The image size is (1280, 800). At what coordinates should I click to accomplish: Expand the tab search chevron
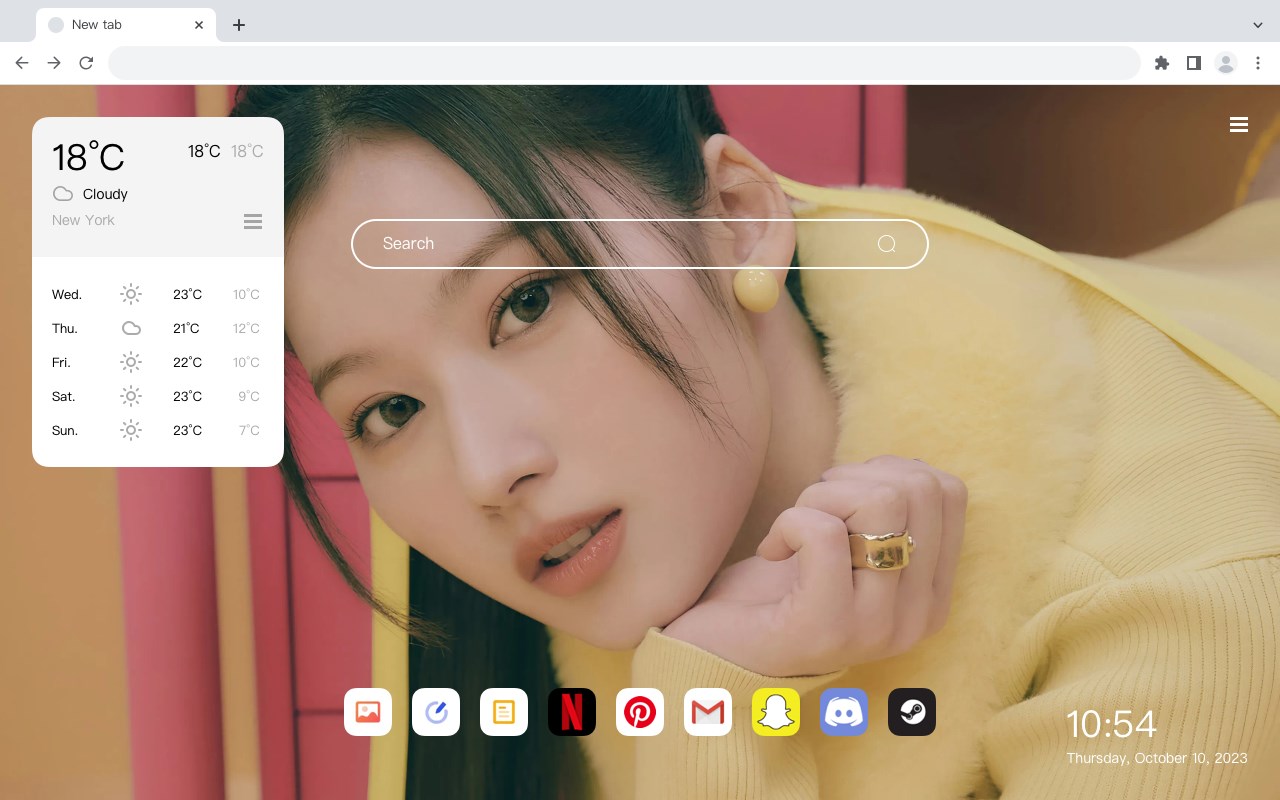coord(1258,25)
